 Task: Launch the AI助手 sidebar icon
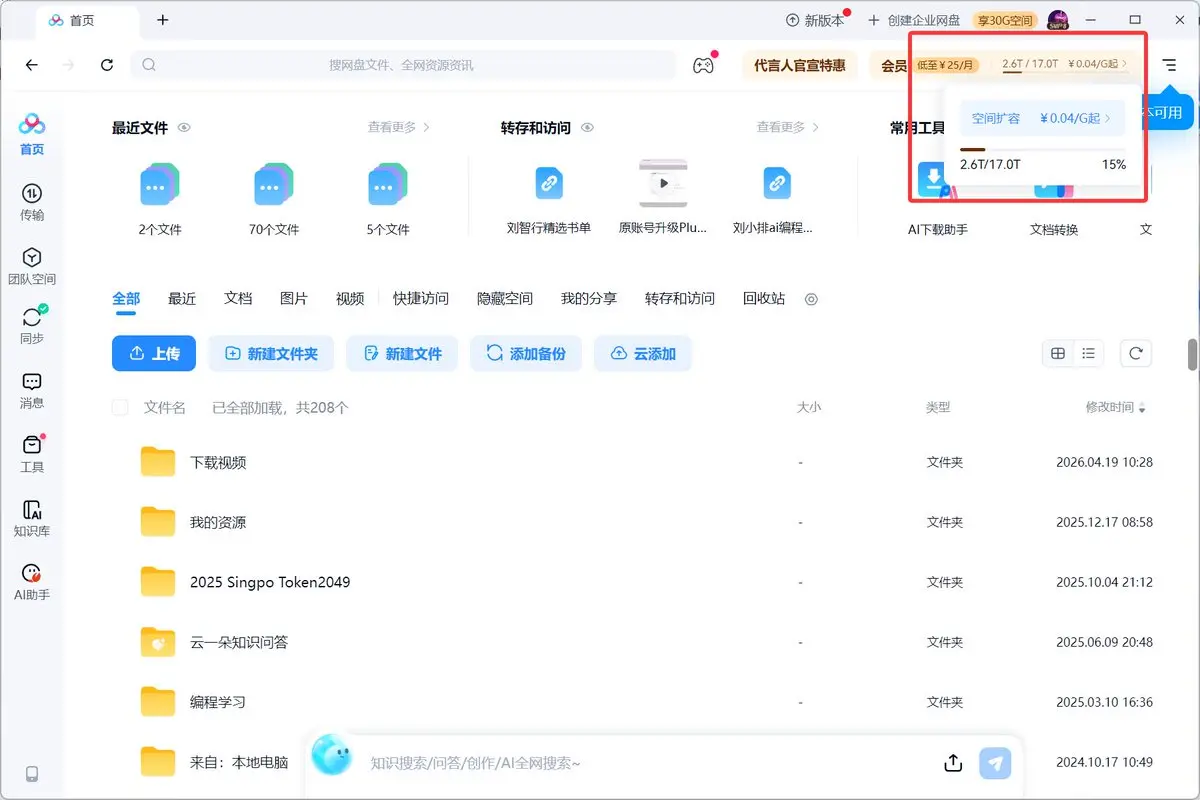point(32,582)
